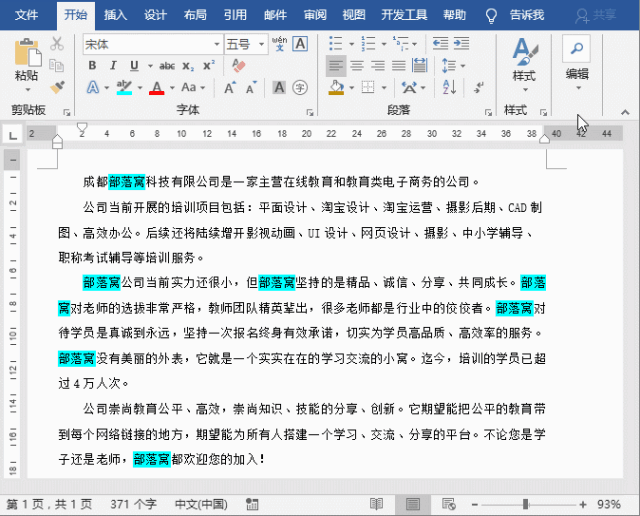Viewport: 640px width, 516px height.
Task: Apply strikethrough formatting
Action: [x=167, y=66]
